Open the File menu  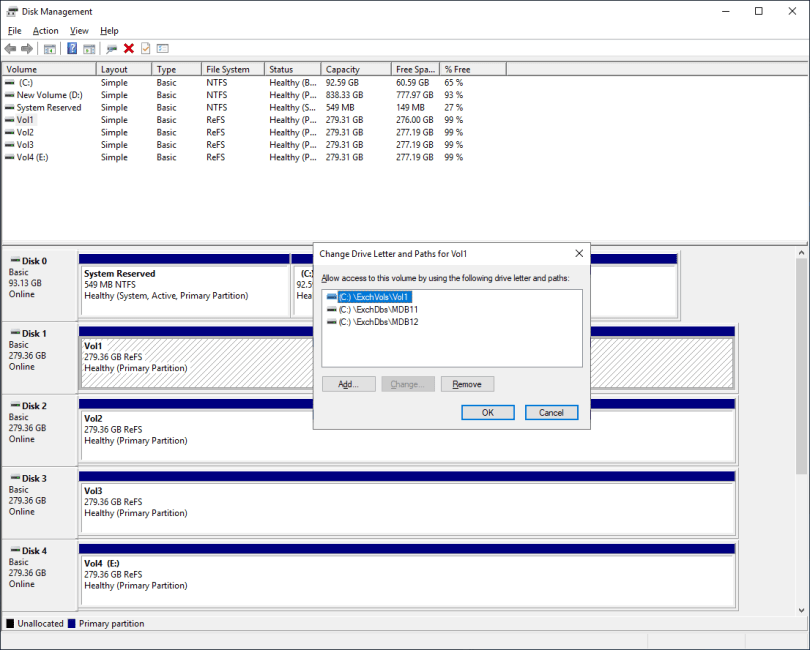click(x=14, y=31)
